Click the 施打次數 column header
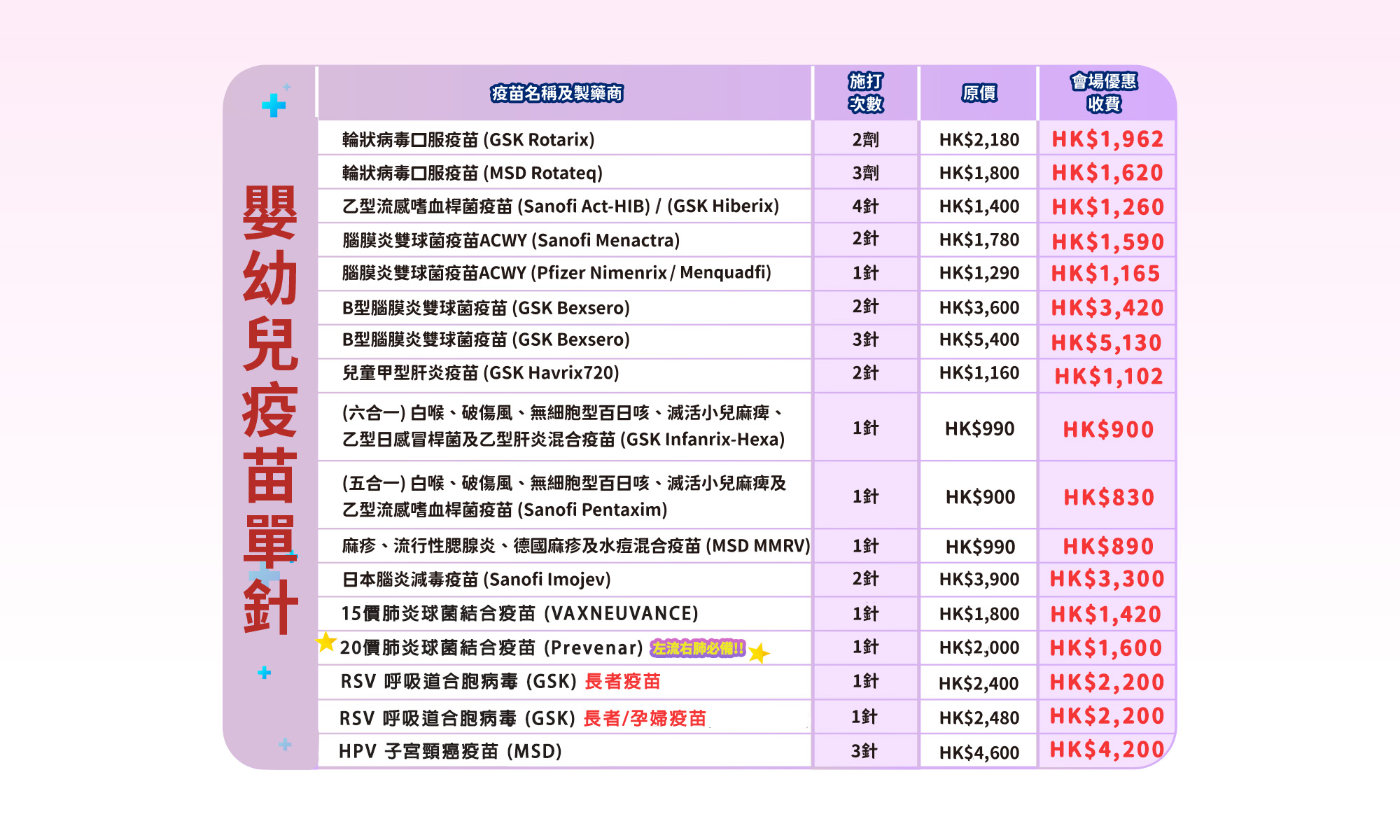This screenshot has height=840, width=1400. (866, 92)
